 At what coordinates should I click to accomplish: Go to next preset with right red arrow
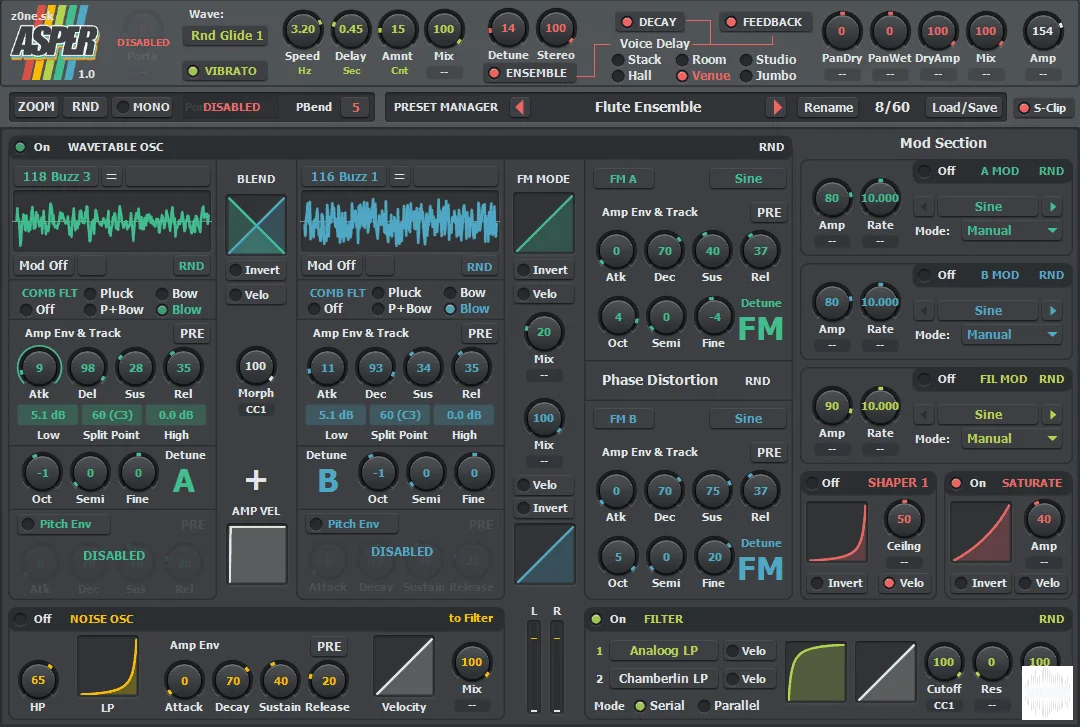pyautogui.click(x=778, y=107)
